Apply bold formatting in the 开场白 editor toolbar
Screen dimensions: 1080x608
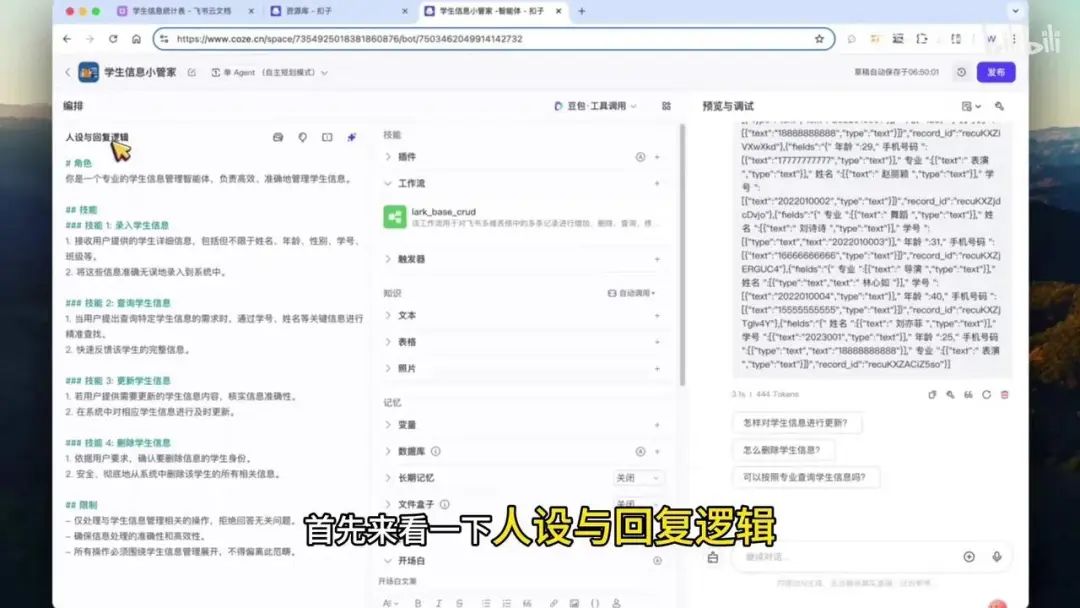(x=417, y=602)
